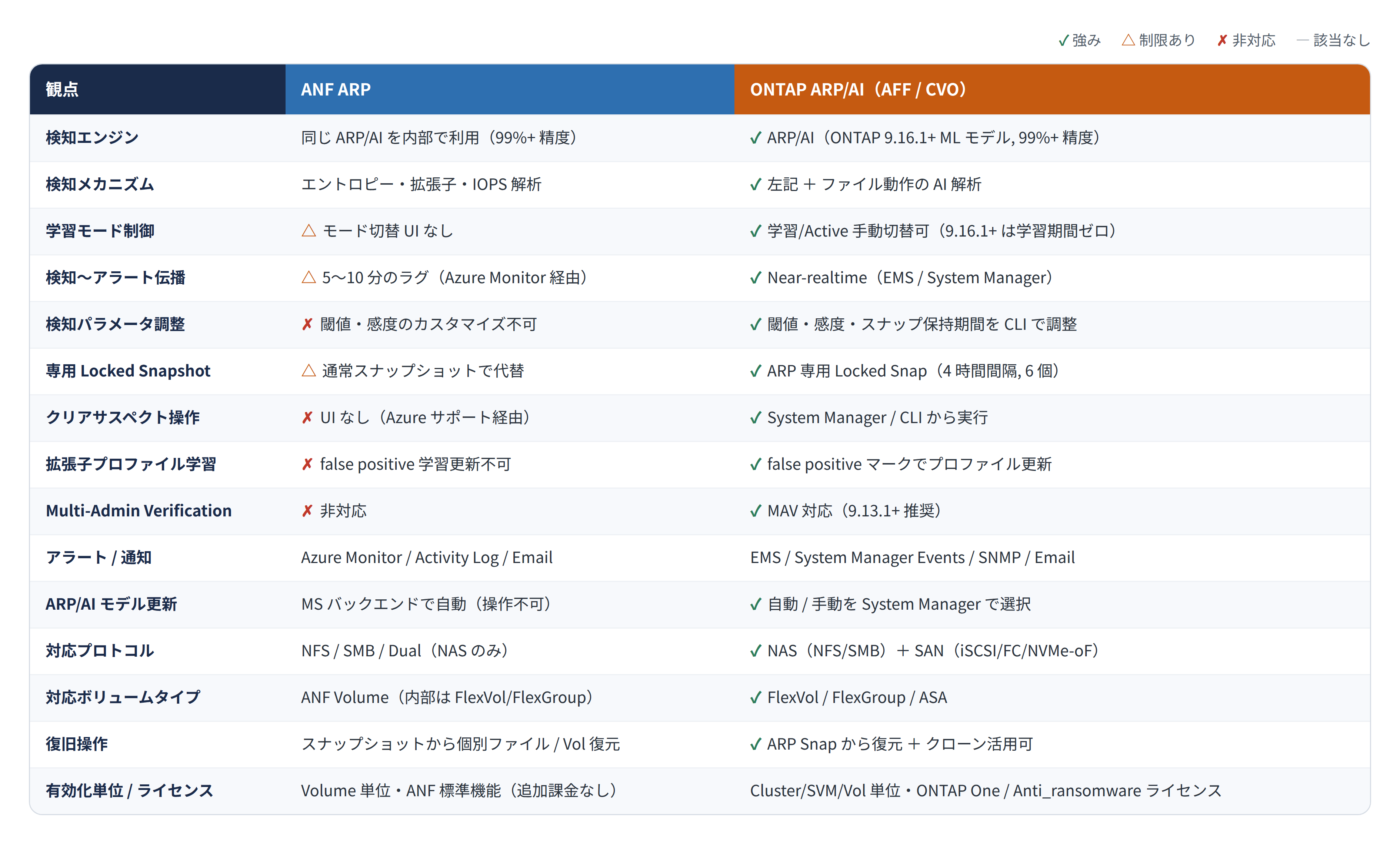Click the red cross beside UI なし (Azure サポート経由)
The width and height of the screenshot is (1400, 844).
tap(307, 418)
